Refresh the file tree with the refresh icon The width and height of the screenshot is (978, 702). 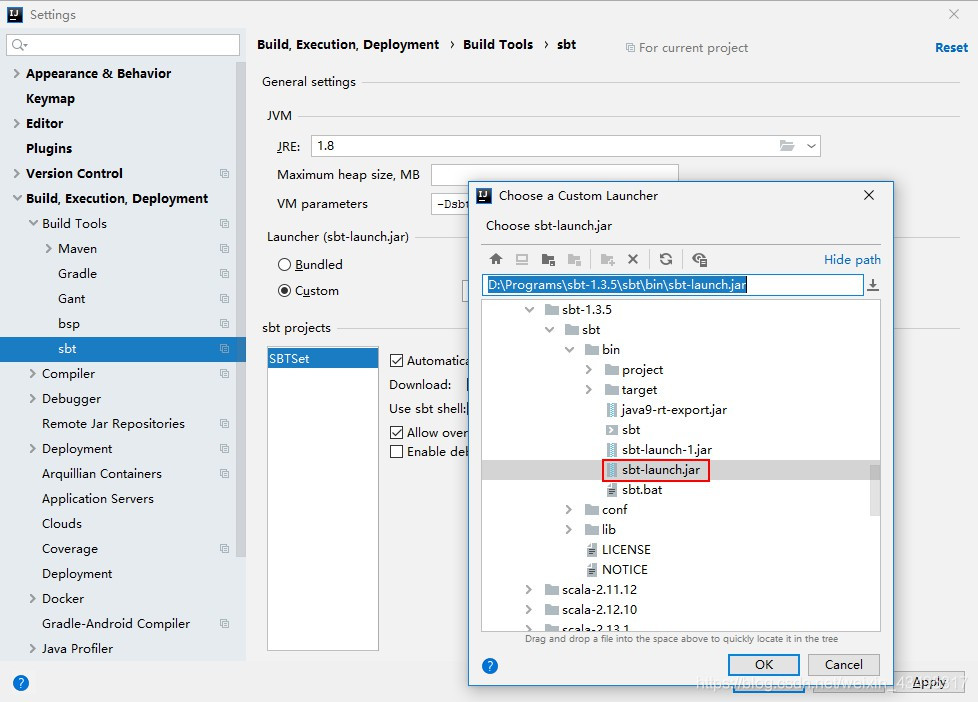[665, 259]
